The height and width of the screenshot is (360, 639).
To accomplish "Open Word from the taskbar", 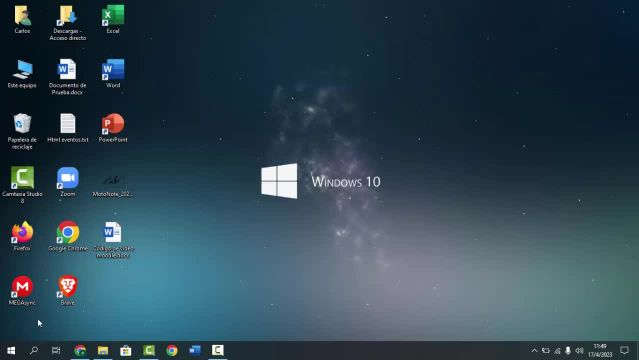I will click(195, 350).
